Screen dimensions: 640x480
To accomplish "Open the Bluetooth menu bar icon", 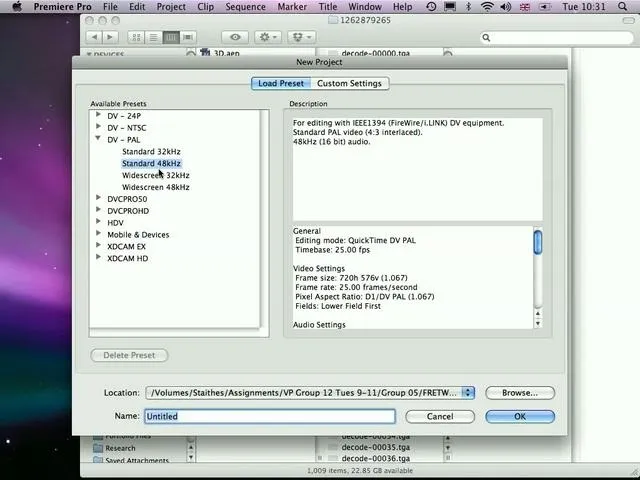I will [469, 7].
